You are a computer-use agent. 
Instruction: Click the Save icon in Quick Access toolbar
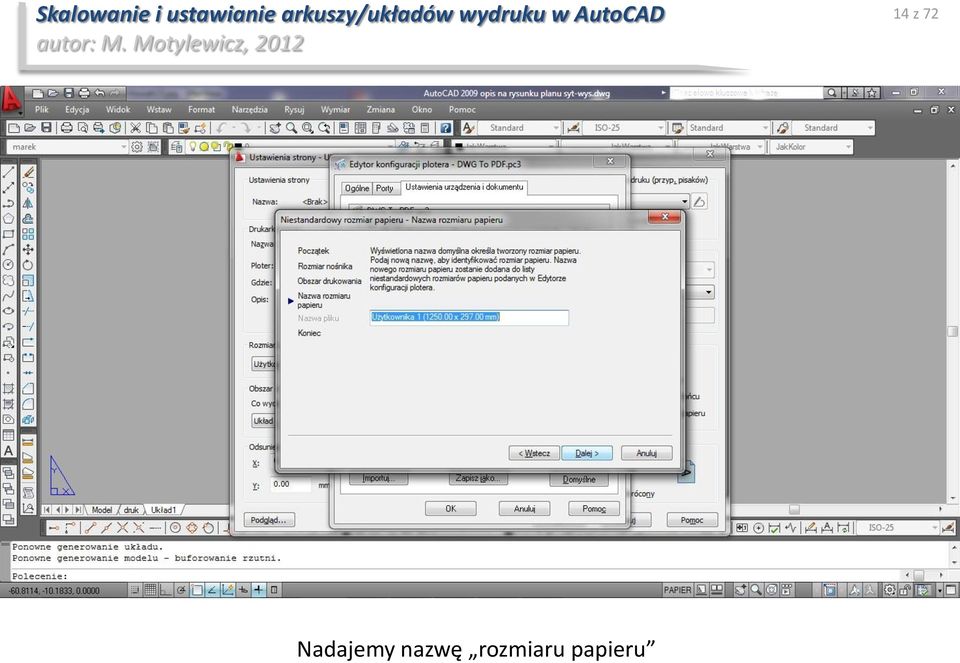click(69, 93)
